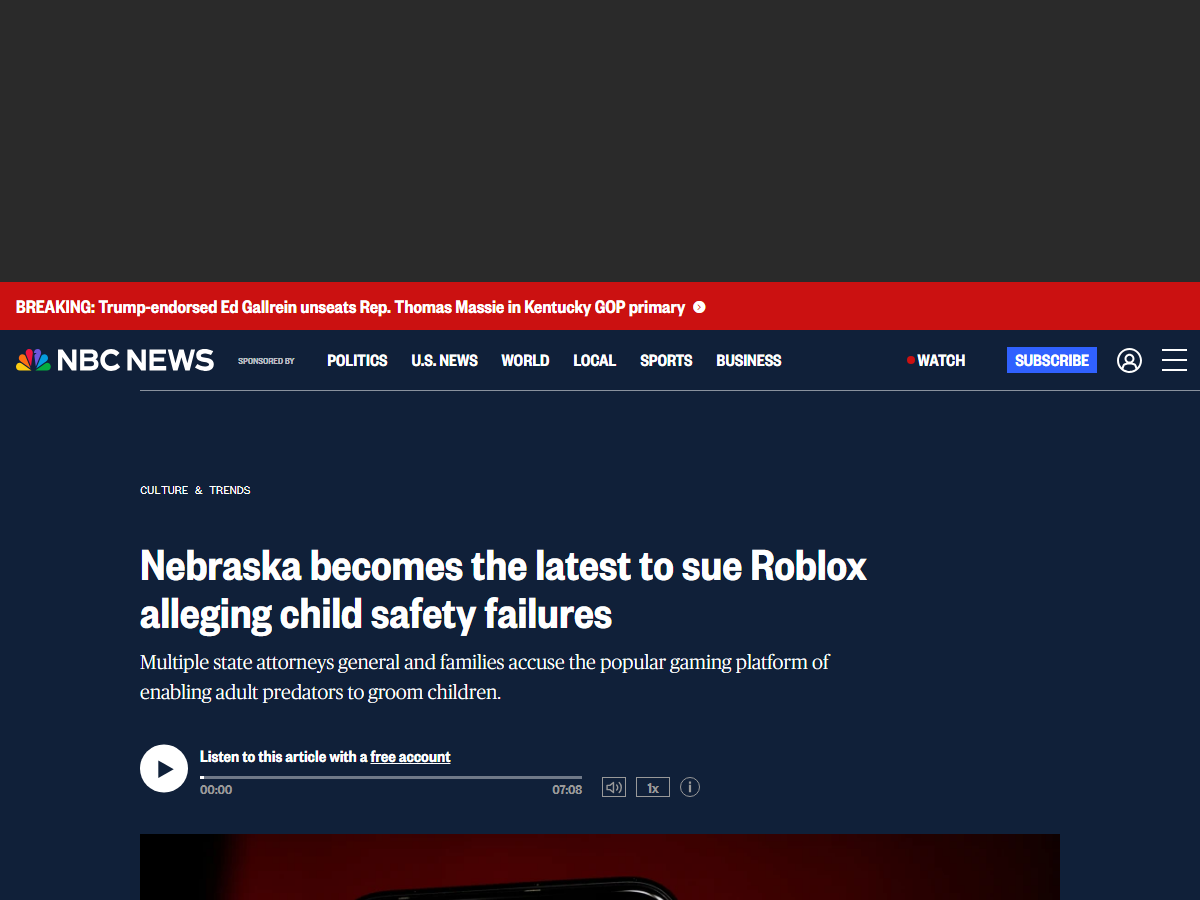Viewport: 1200px width, 900px height.
Task: Click the Subscribe button
Action: 1052,360
